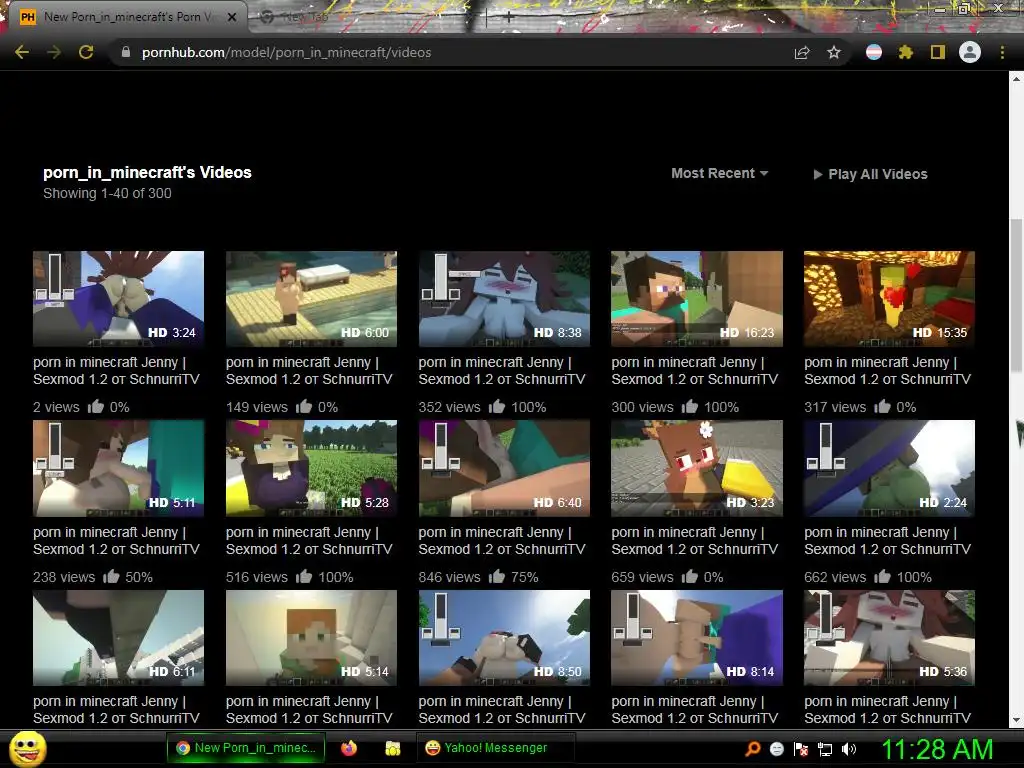Expand the Most Recent sort dropdown

720,174
